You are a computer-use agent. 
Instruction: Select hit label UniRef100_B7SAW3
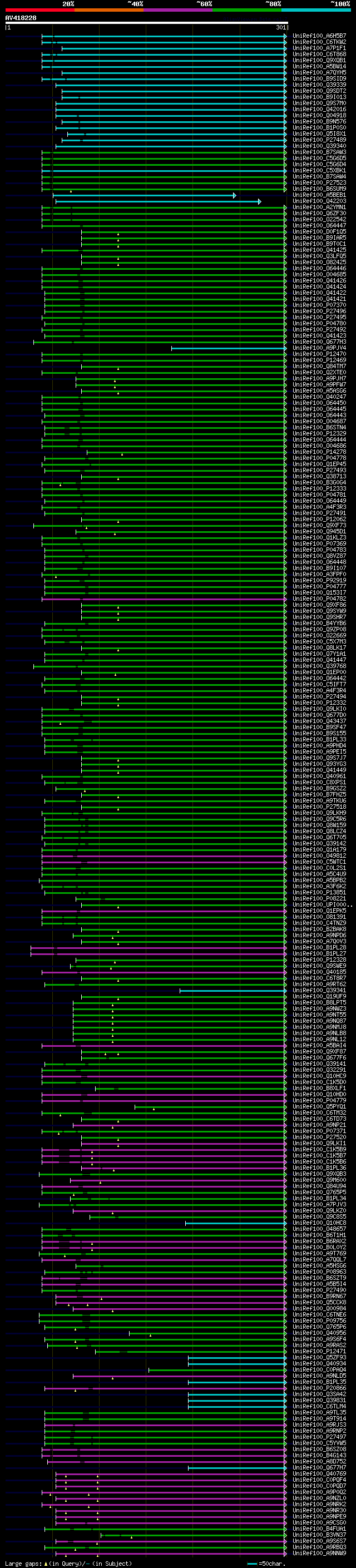[x=319, y=152]
